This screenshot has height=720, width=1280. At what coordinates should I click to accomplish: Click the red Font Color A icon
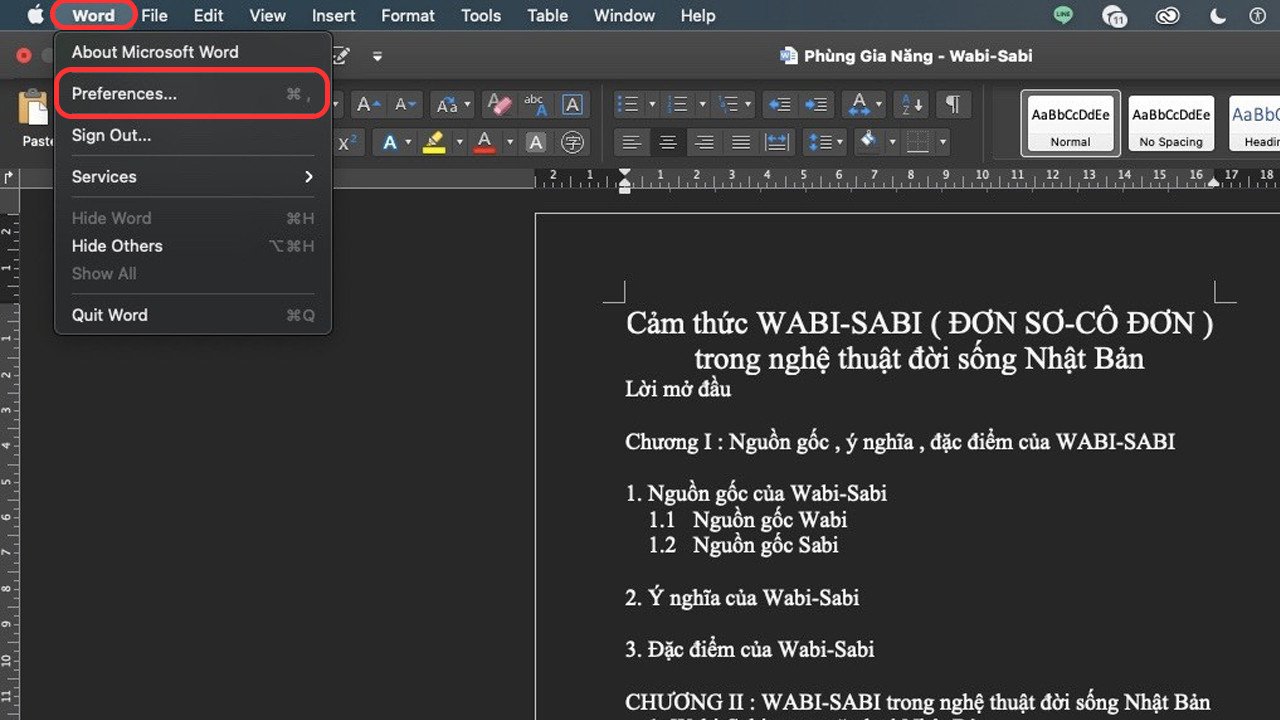click(x=485, y=143)
